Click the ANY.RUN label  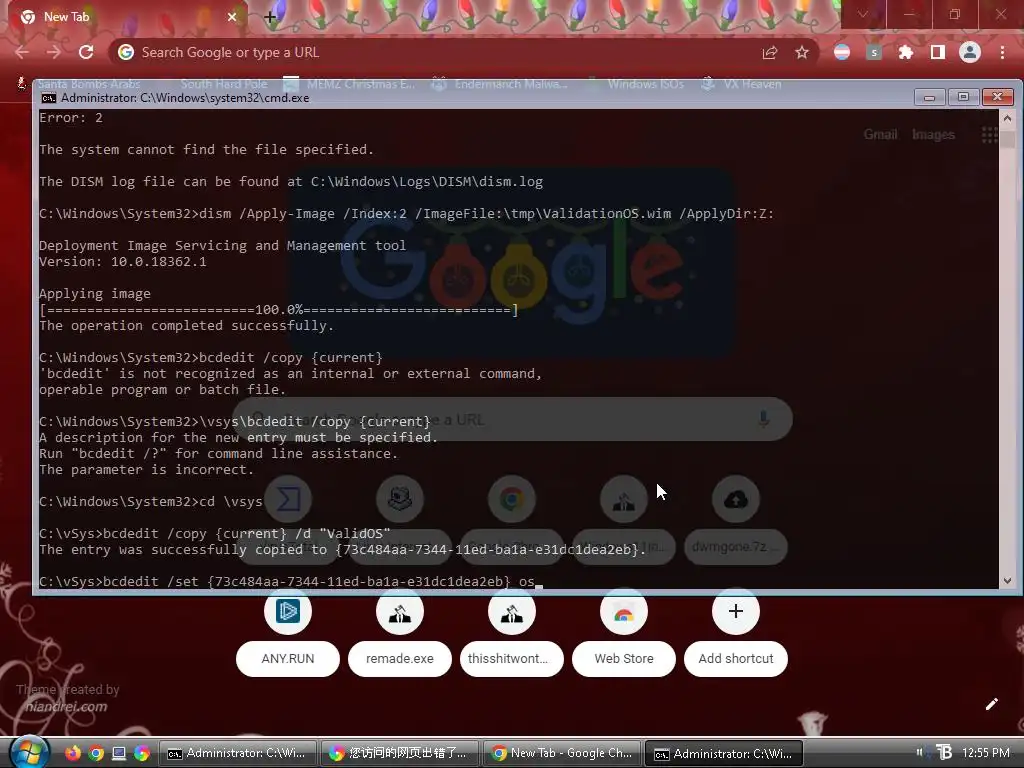coord(288,659)
